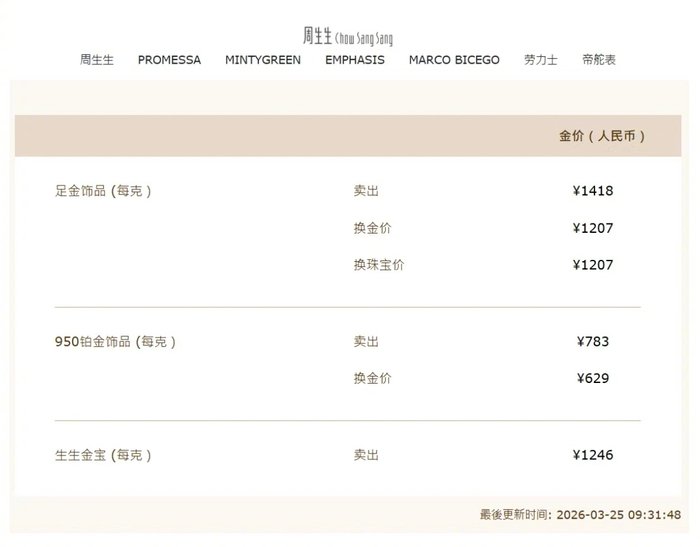The width and height of the screenshot is (700, 547).
Task: Click the Chow Sang Sang logo
Action: tap(348, 36)
